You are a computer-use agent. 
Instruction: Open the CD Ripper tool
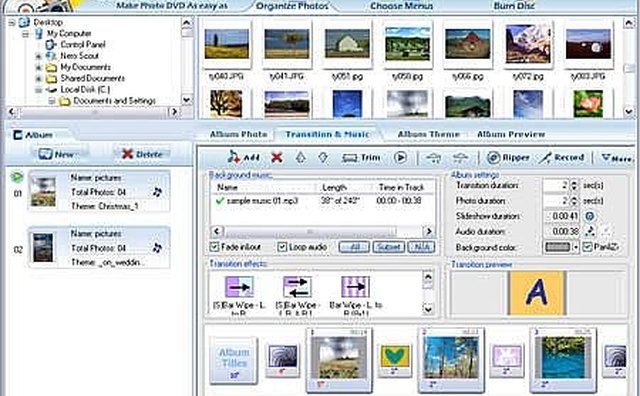508,158
